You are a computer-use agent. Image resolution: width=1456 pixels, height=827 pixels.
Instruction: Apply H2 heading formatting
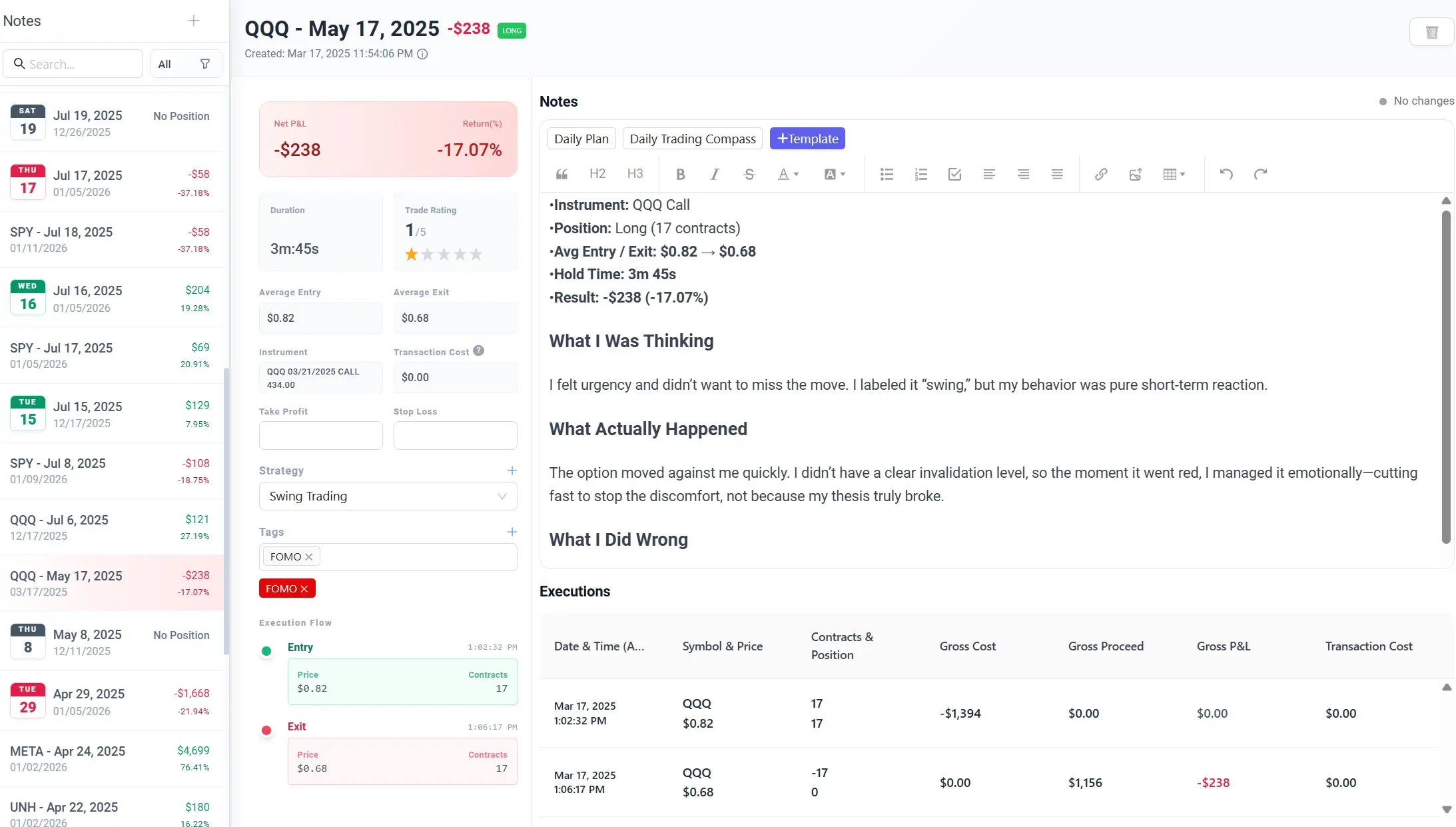(596, 174)
